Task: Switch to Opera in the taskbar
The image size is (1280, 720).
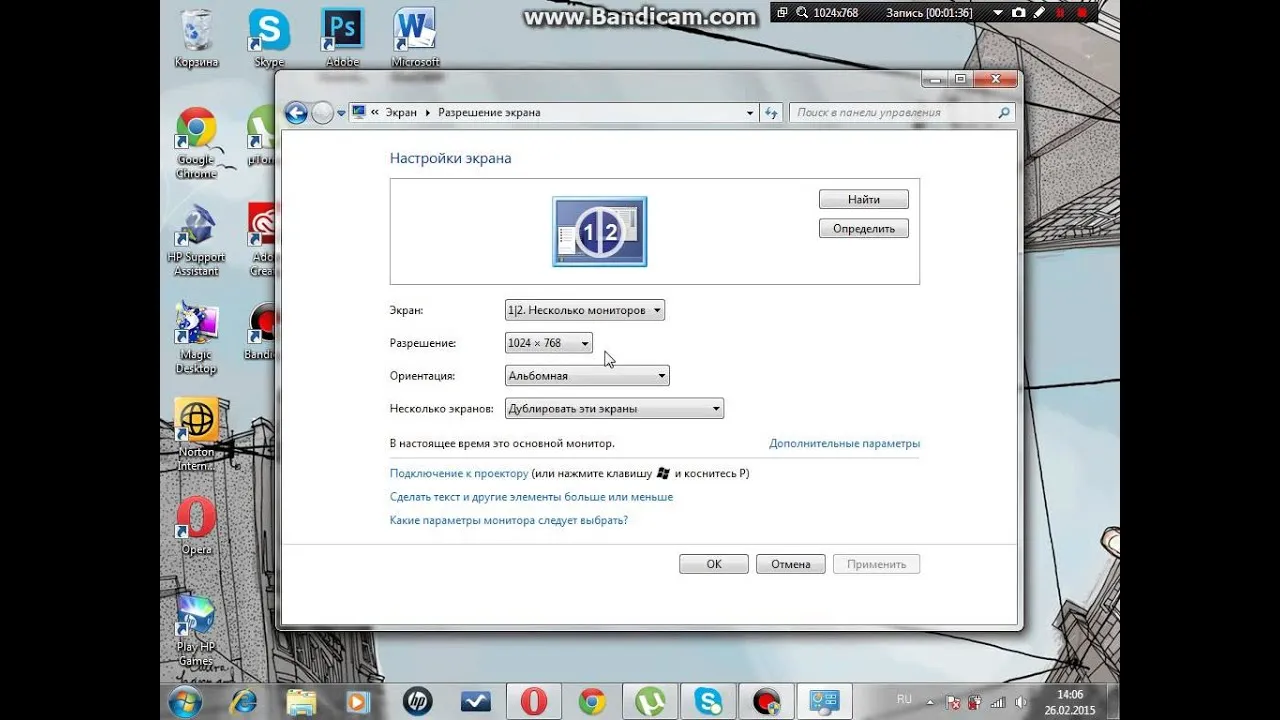Action: [534, 702]
